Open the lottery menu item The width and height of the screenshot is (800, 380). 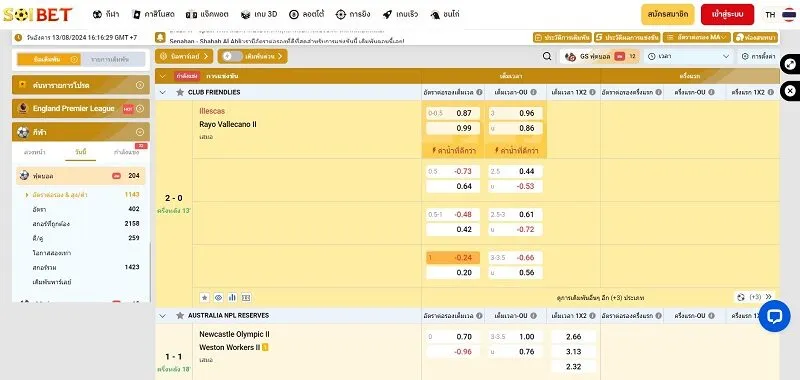tap(307, 14)
